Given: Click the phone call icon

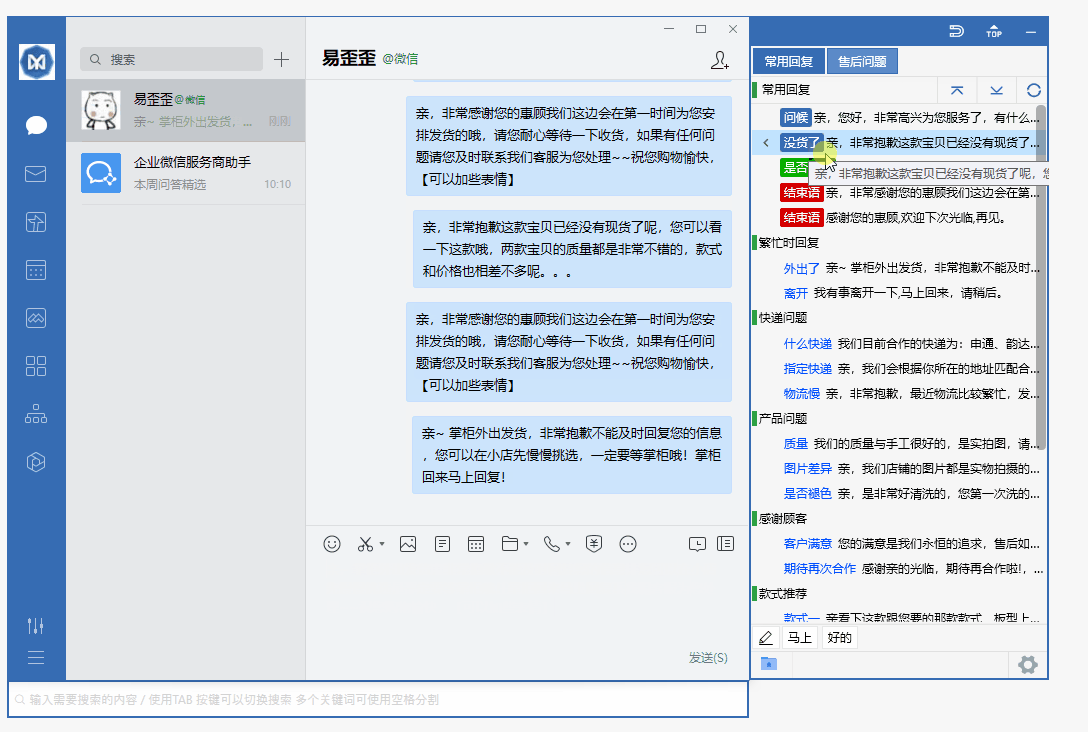Looking at the screenshot, I should 554,544.
